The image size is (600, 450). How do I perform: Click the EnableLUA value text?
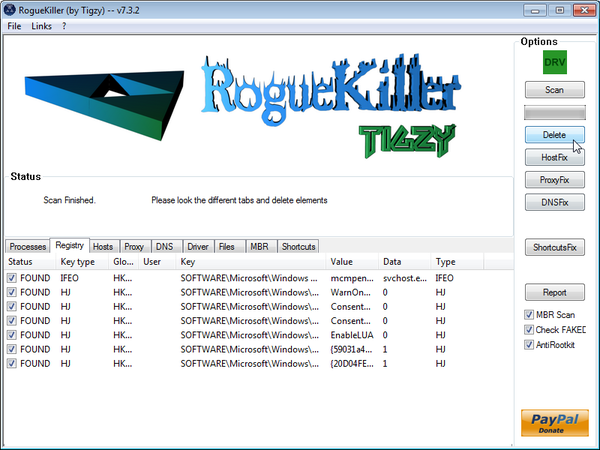coord(352,335)
